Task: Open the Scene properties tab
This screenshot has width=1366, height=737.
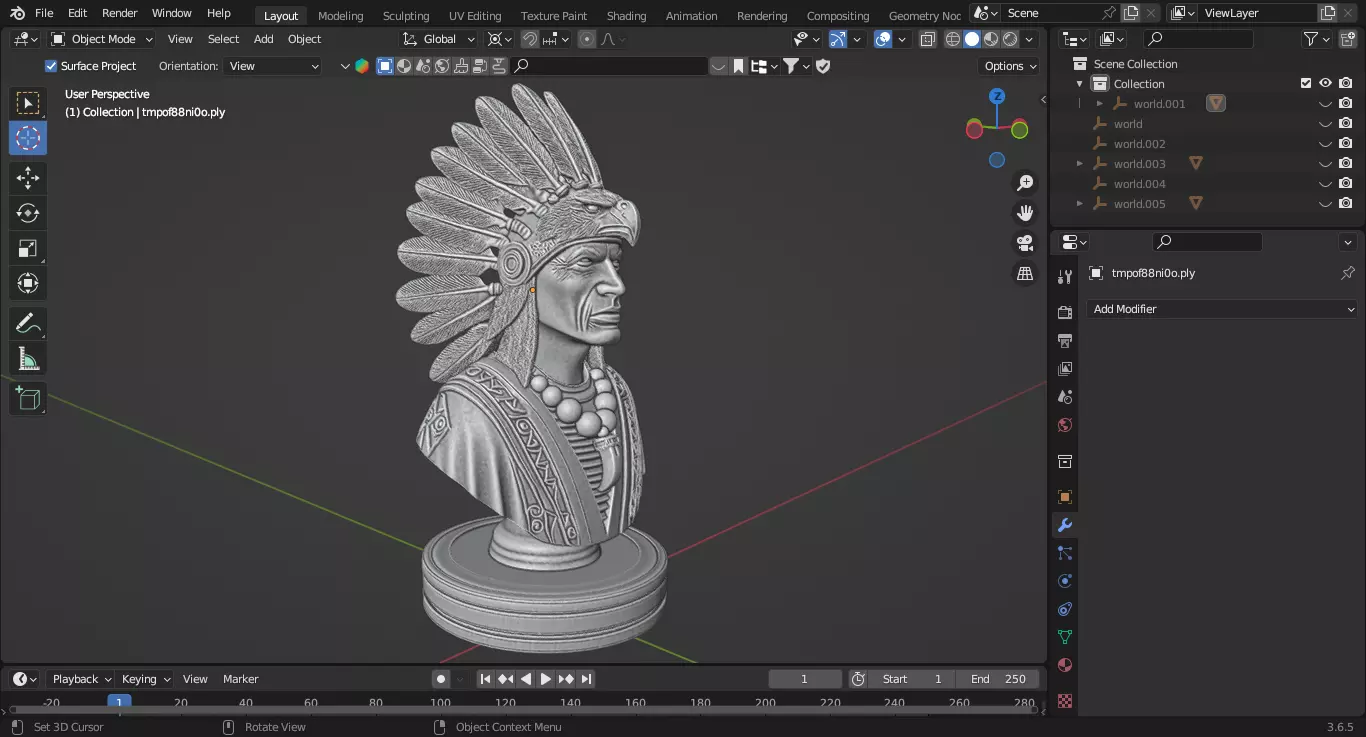Action: [1065, 397]
